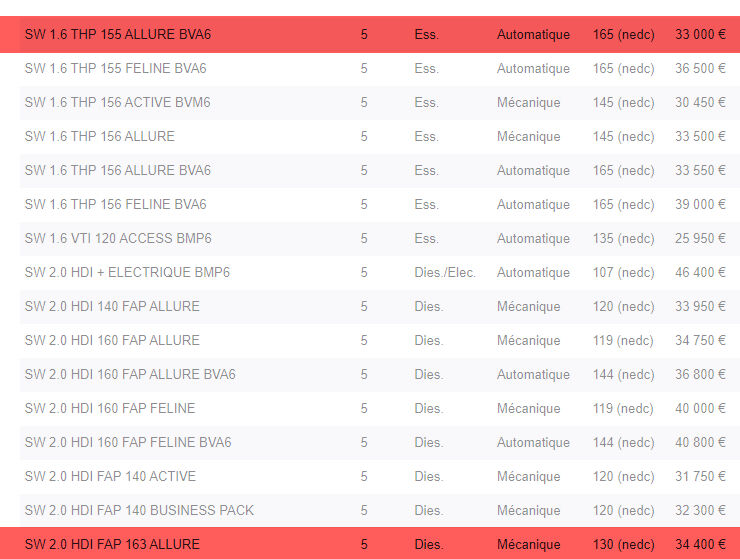This screenshot has height=559, width=740.
Task: Open SW 2.0 HDI 160 FAP FELINE BVA6
Action: (x=380, y=442)
